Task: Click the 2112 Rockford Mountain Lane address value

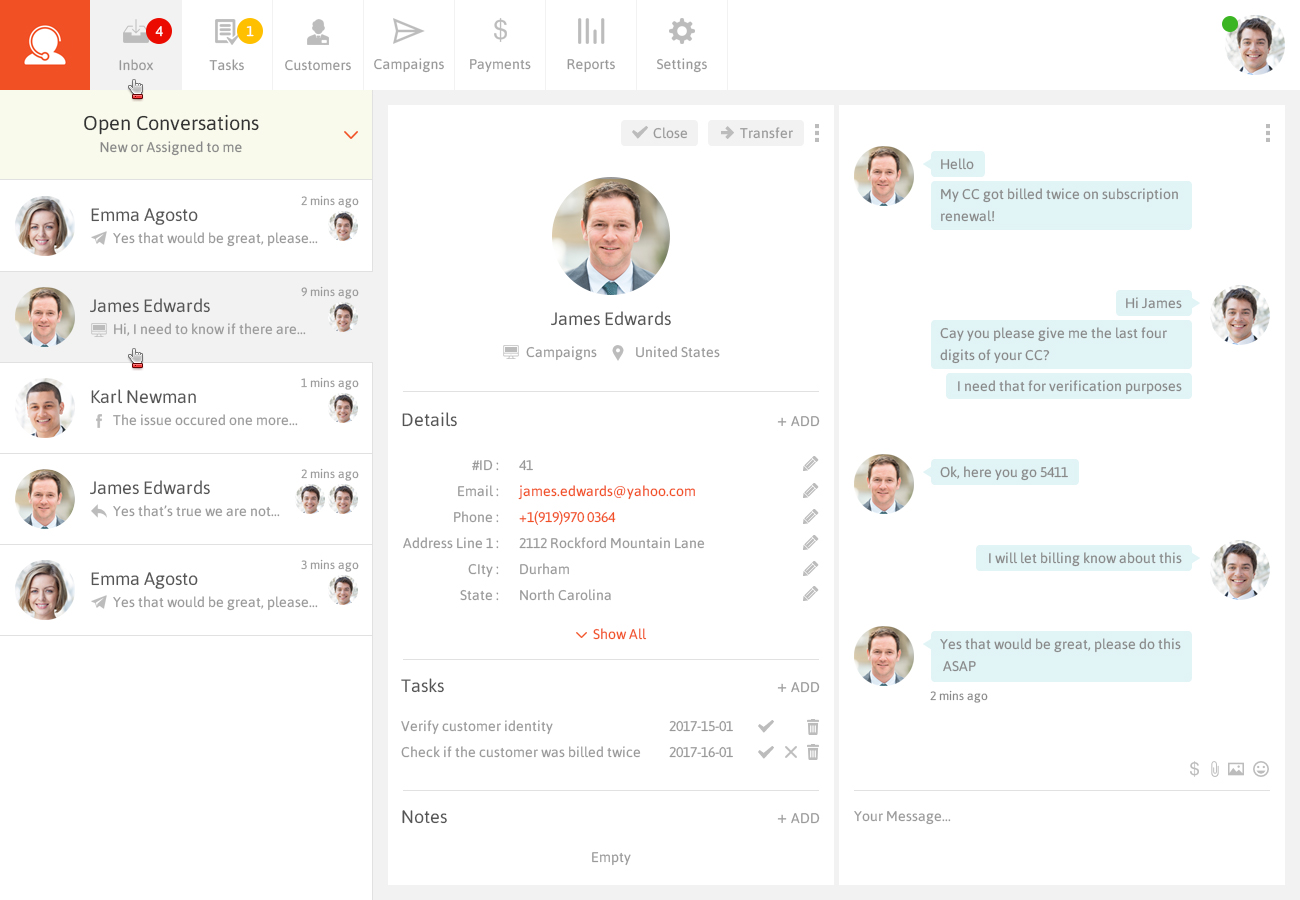Action: pos(612,543)
